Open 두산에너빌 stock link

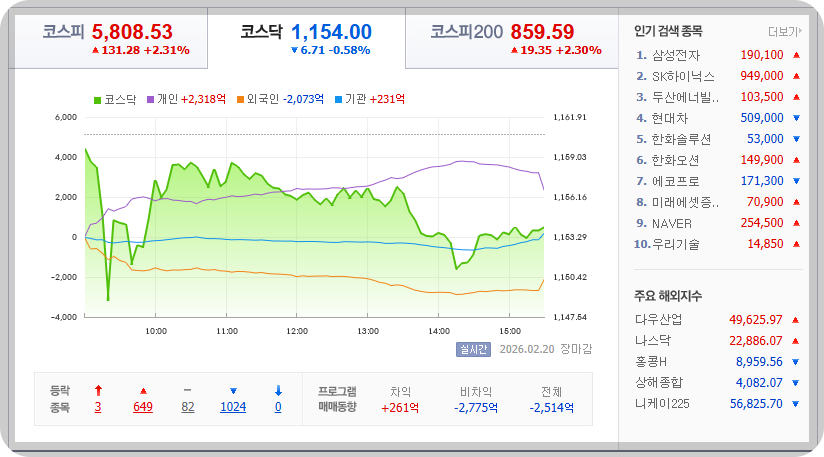click(x=685, y=97)
